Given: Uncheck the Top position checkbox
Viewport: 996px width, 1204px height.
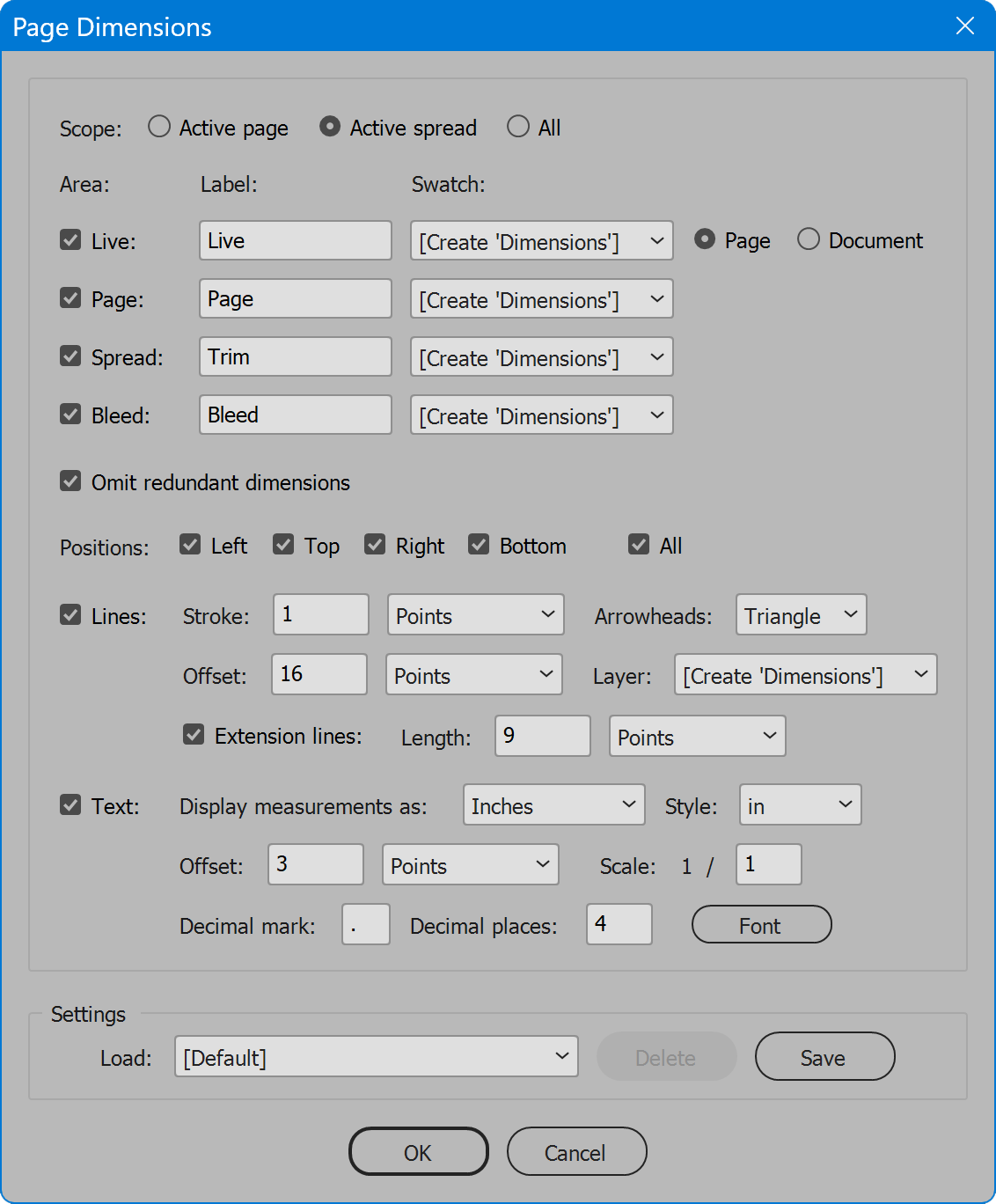Looking at the screenshot, I should point(283,544).
